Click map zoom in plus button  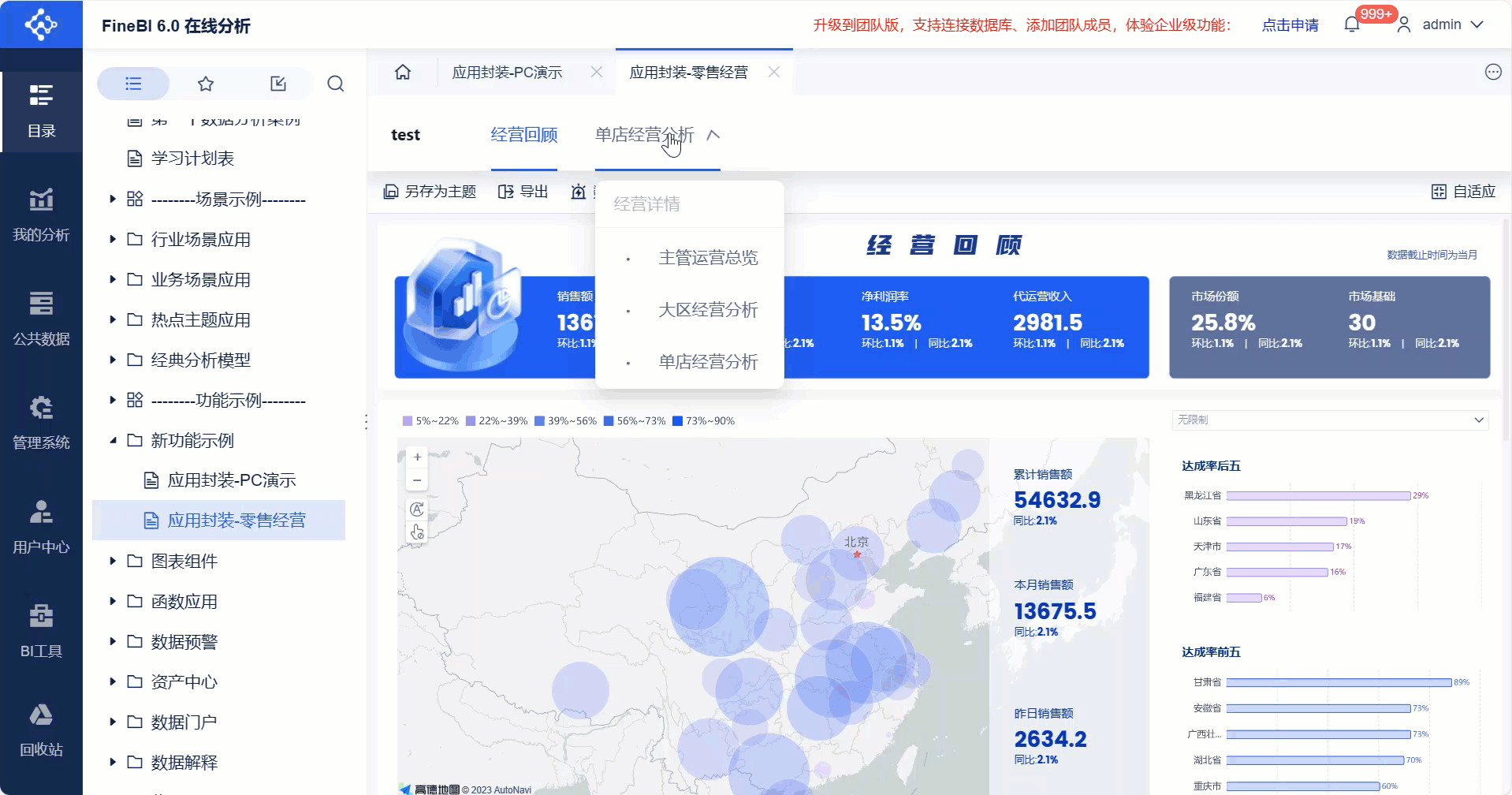coord(417,457)
